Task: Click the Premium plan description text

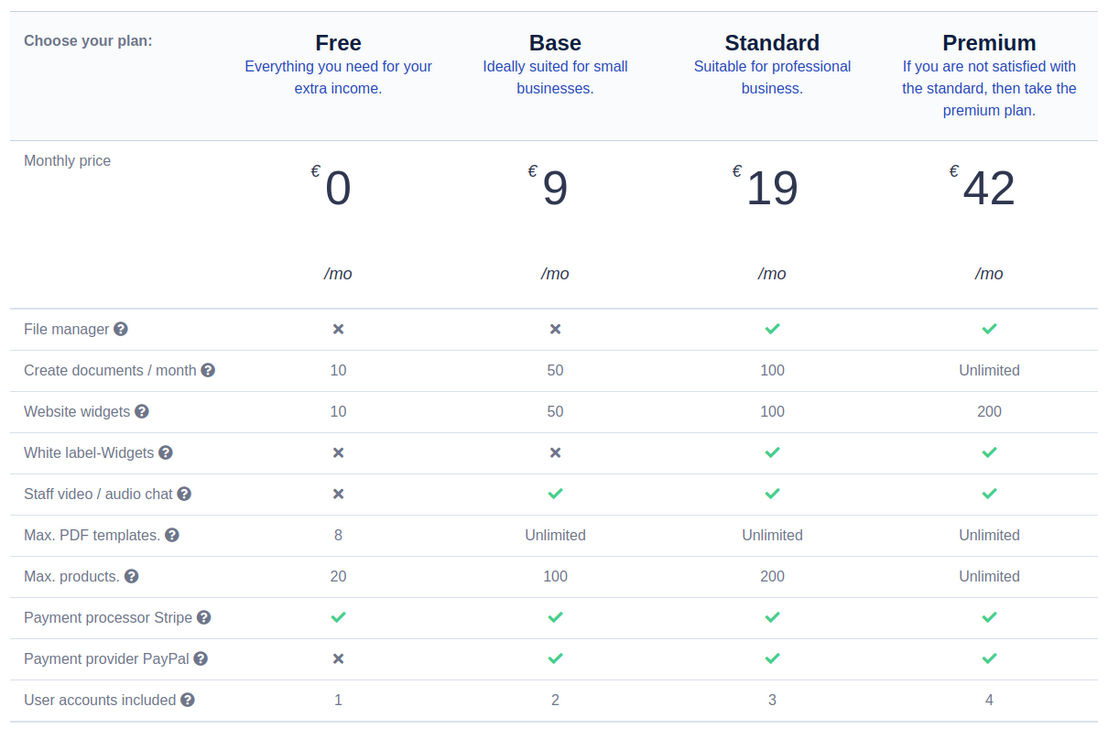Action: (989, 88)
